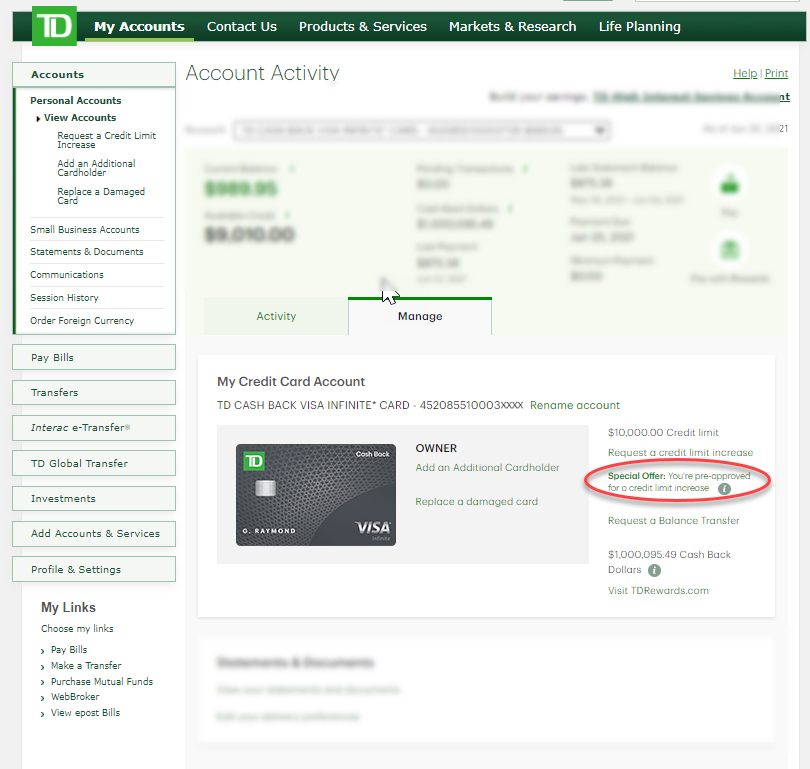Click the Pay with Rewards icon
The height and width of the screenshot is (769, 810).
tap(730, 250)
